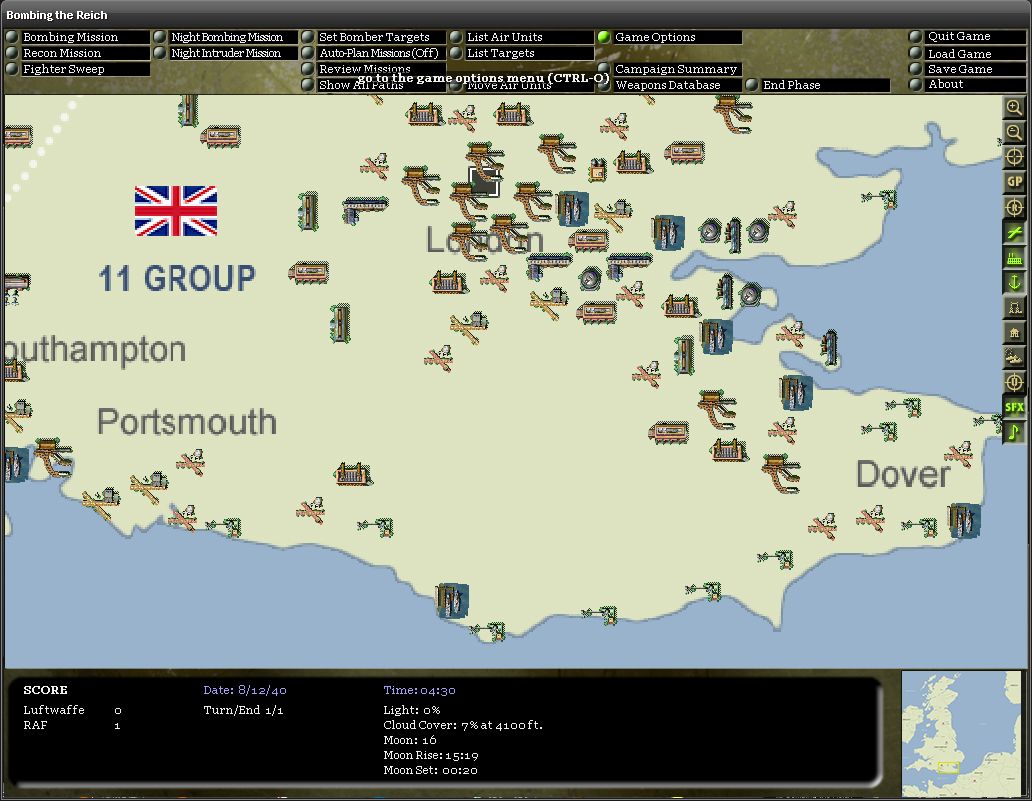
Task: Toggle factory display with green factory icon
Action: point(1014,257)
